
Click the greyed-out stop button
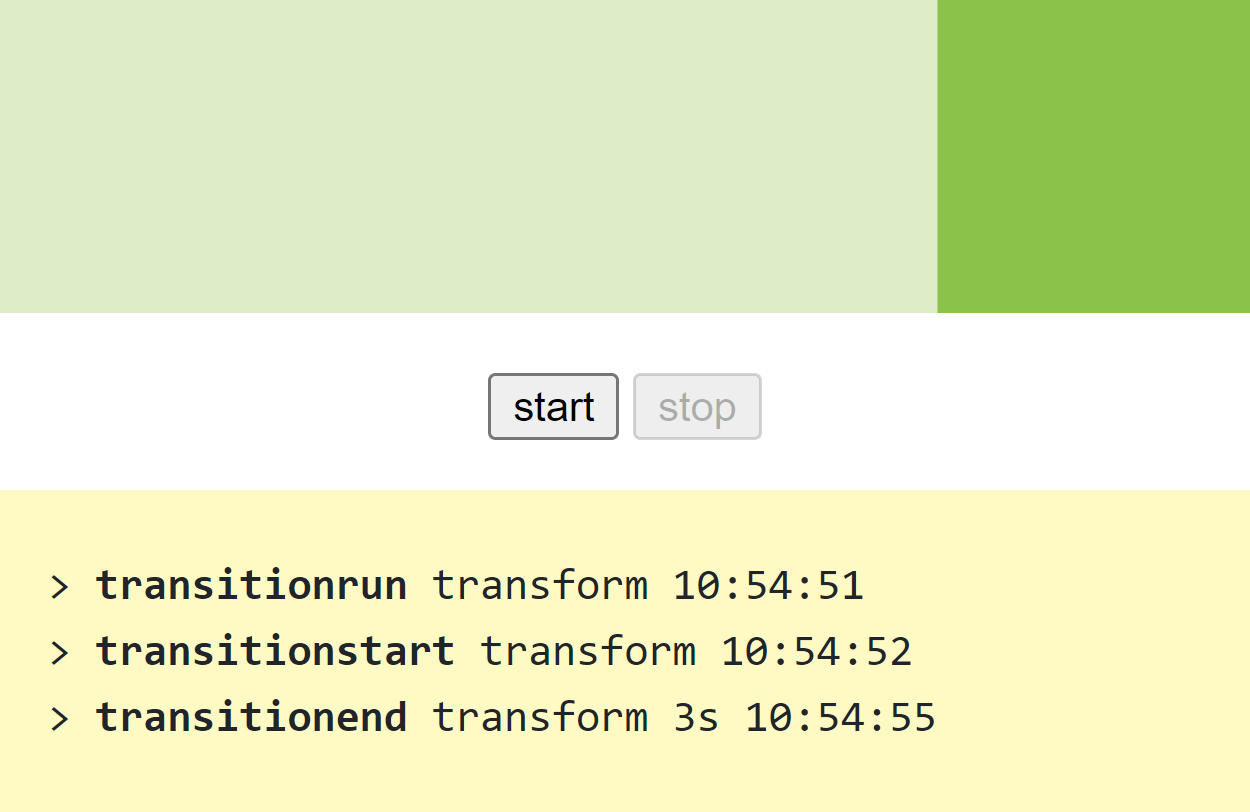697,407
